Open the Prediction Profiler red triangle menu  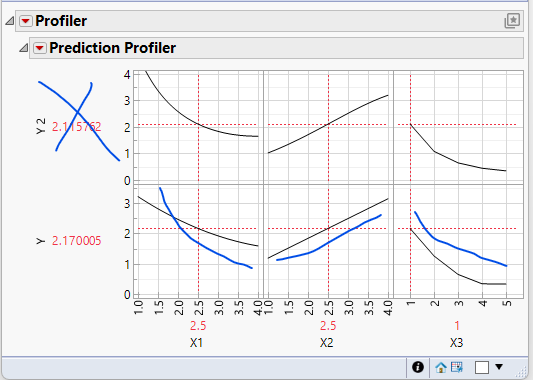[39, 48]
